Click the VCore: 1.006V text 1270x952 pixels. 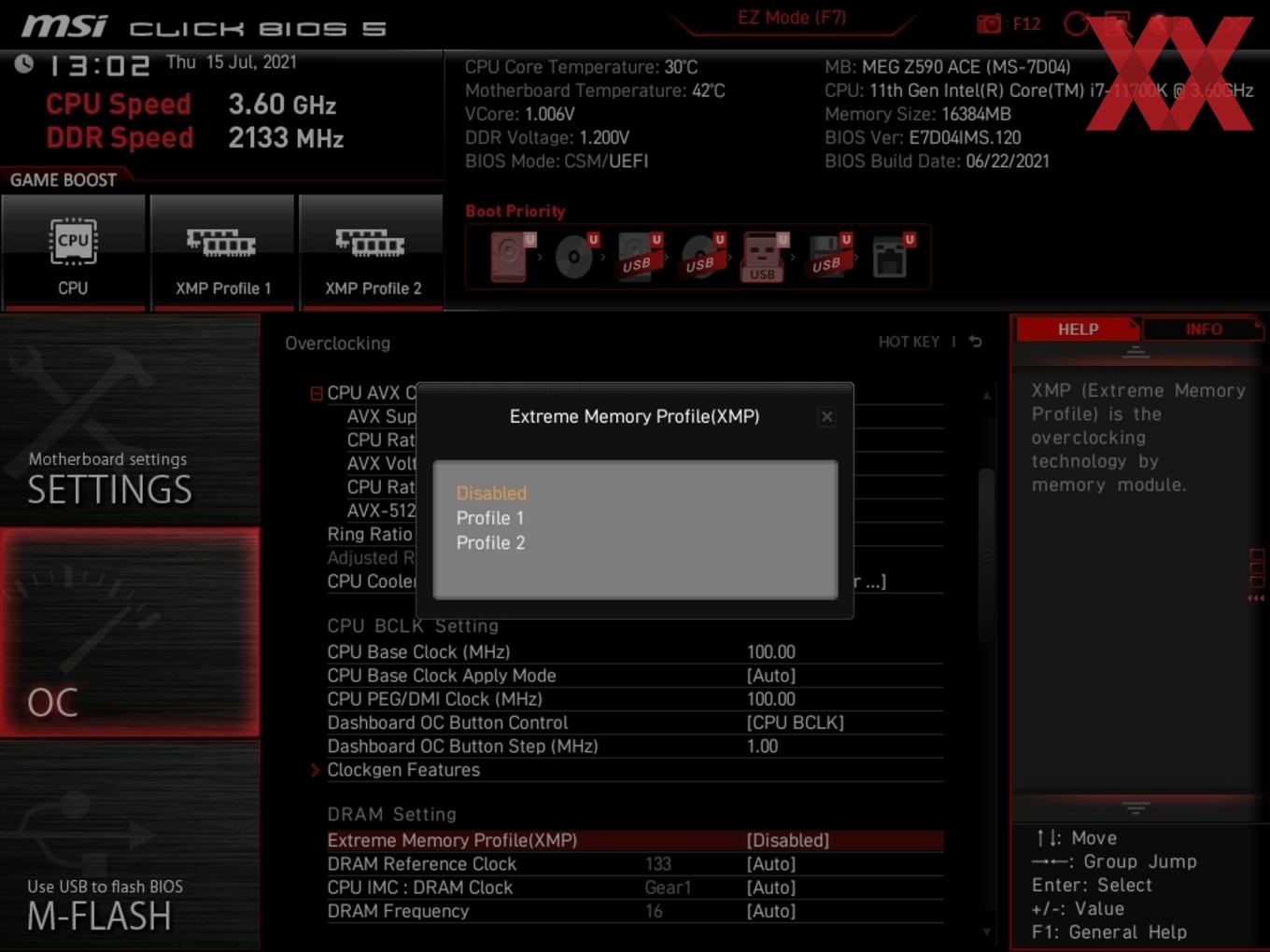point(520,114)
